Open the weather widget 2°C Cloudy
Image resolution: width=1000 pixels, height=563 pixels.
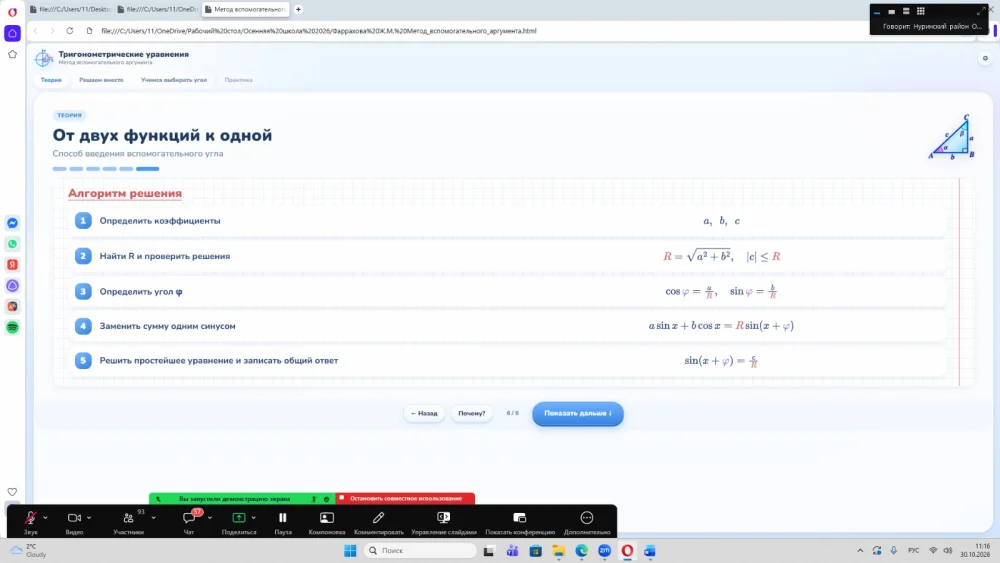tap(29, 551)
